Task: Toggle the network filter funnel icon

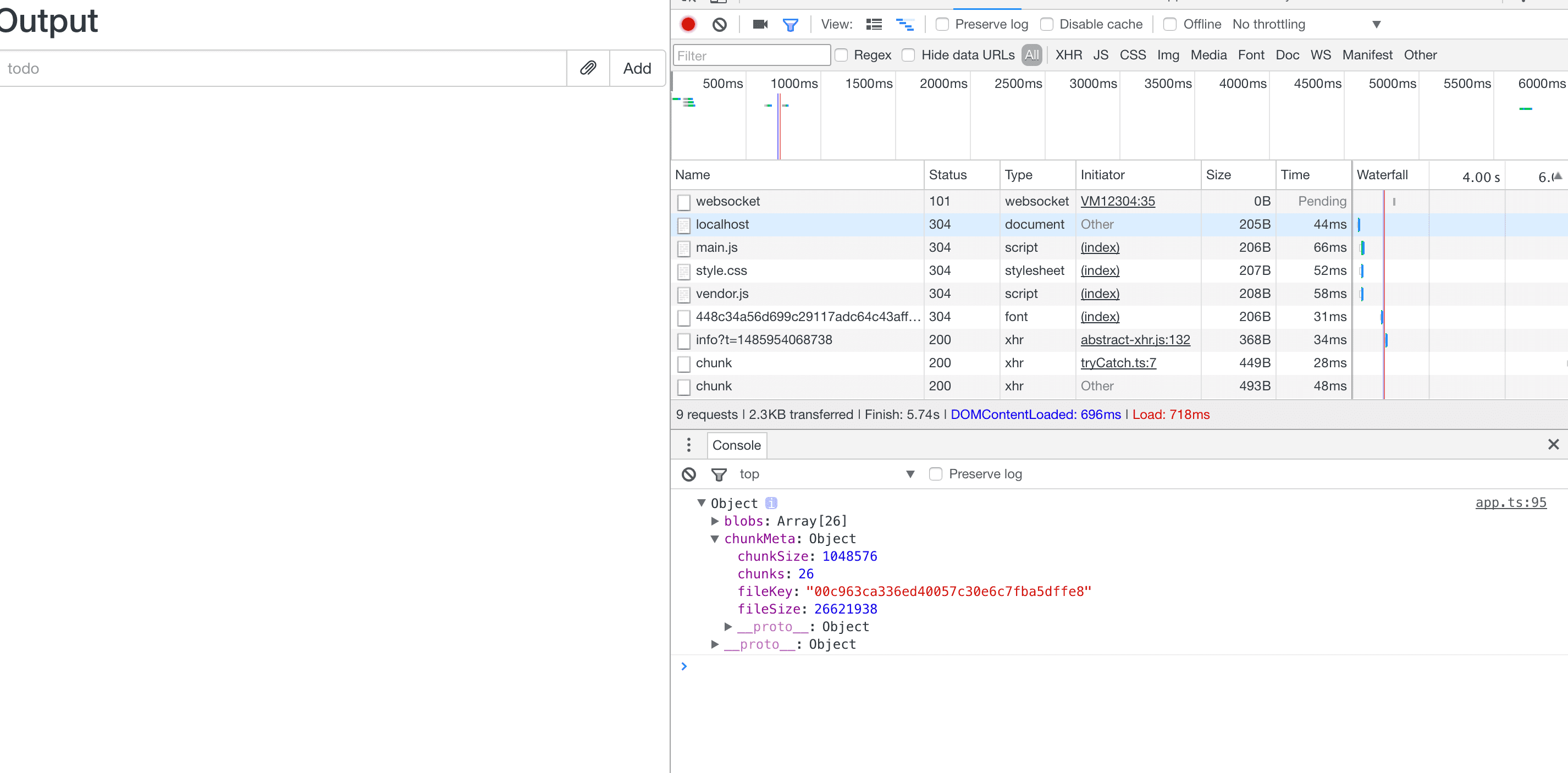Action: [790, 24]
